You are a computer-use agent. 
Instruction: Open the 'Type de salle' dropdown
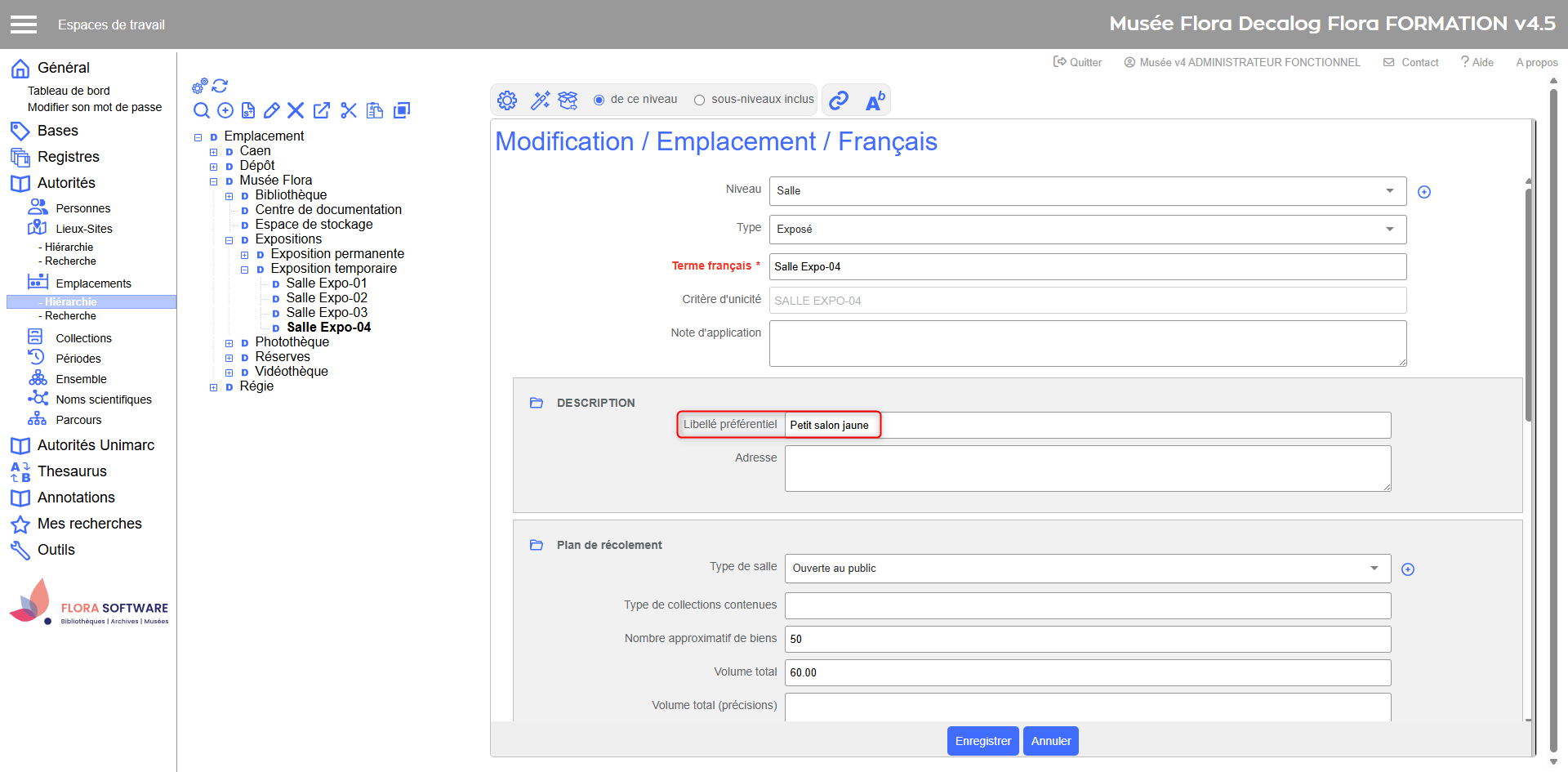pyautogui.click(x=1087, y=569)
